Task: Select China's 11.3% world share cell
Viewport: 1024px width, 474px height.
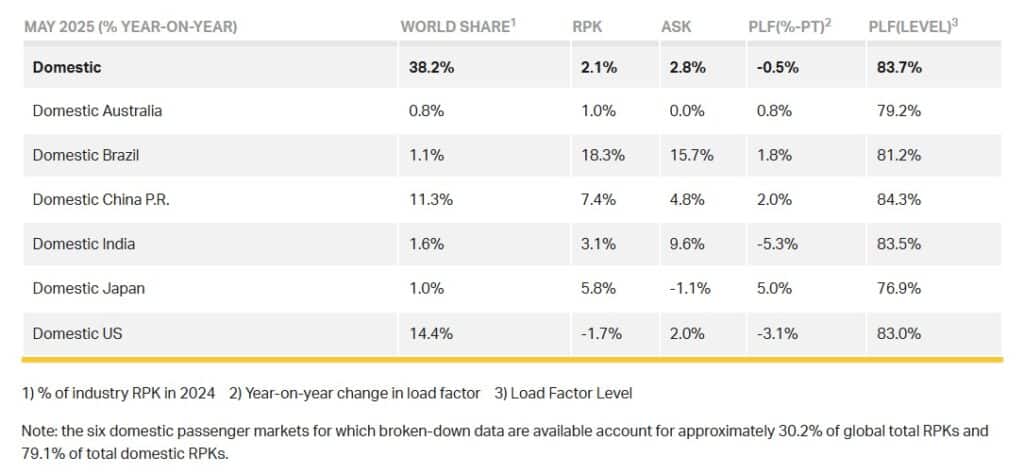Action: [x=431, y=200]
